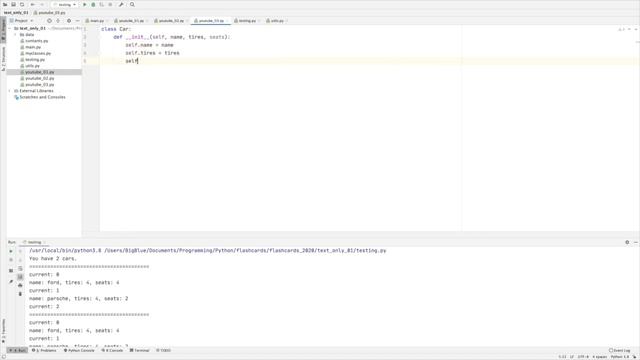The height and width of the screenshot is (360, 640).
Task: Open the Event Log
Action: coord(620,350)
